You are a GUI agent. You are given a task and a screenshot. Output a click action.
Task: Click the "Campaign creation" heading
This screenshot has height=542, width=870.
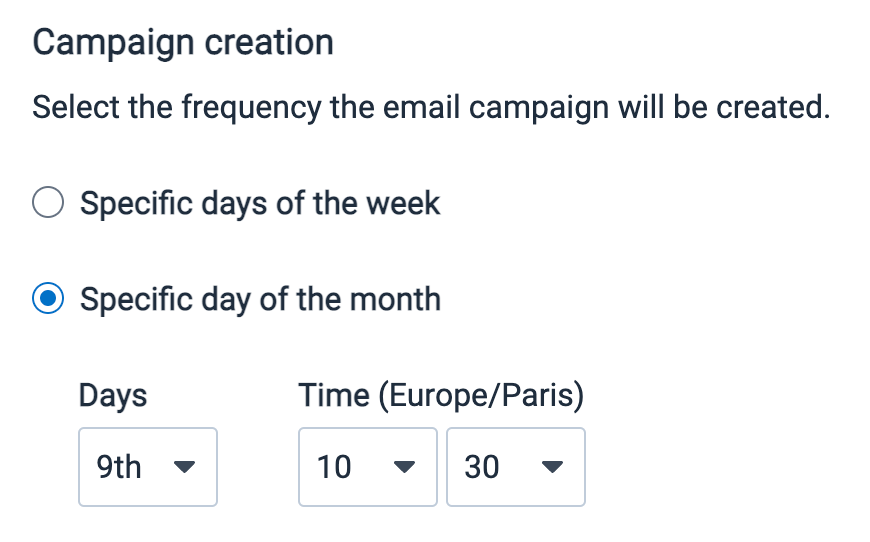click(183, 43)
